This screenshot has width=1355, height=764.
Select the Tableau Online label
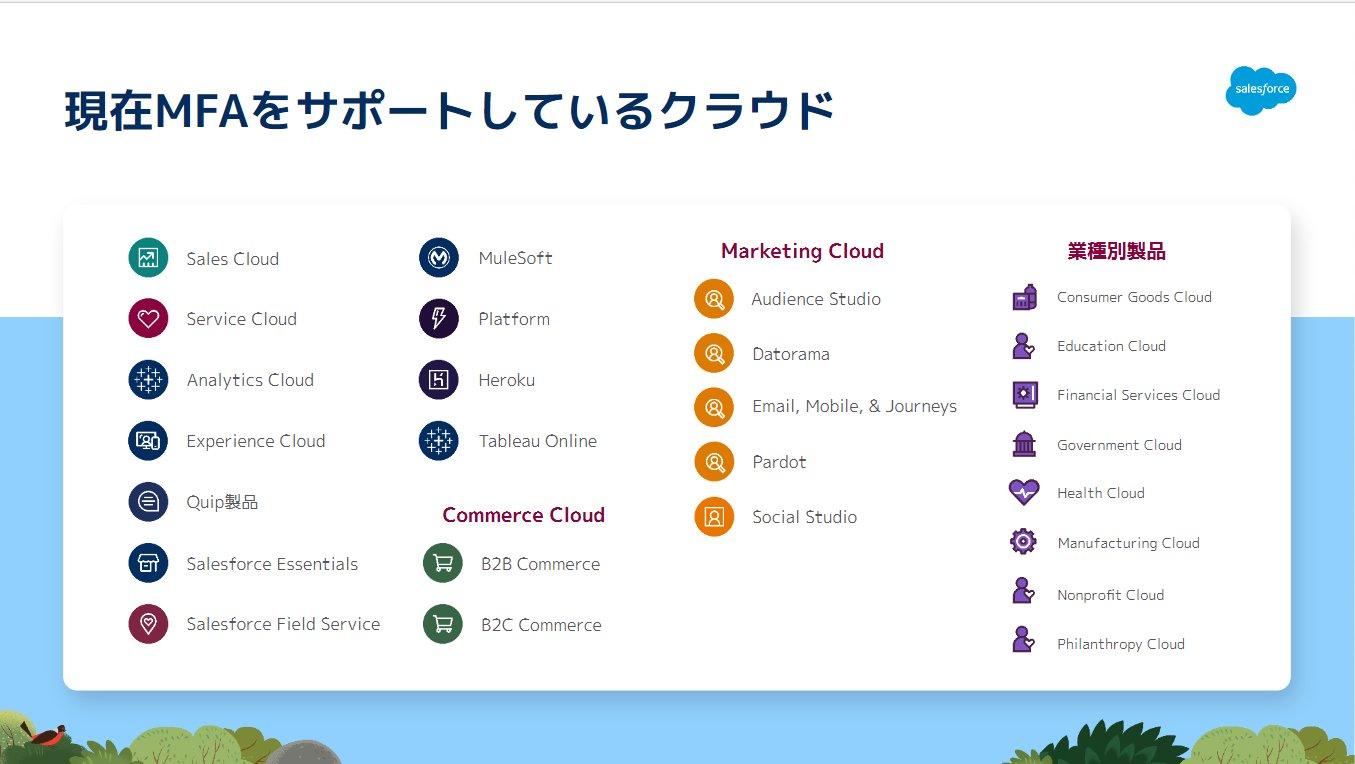pyautogui.click(x=538, y=441)
